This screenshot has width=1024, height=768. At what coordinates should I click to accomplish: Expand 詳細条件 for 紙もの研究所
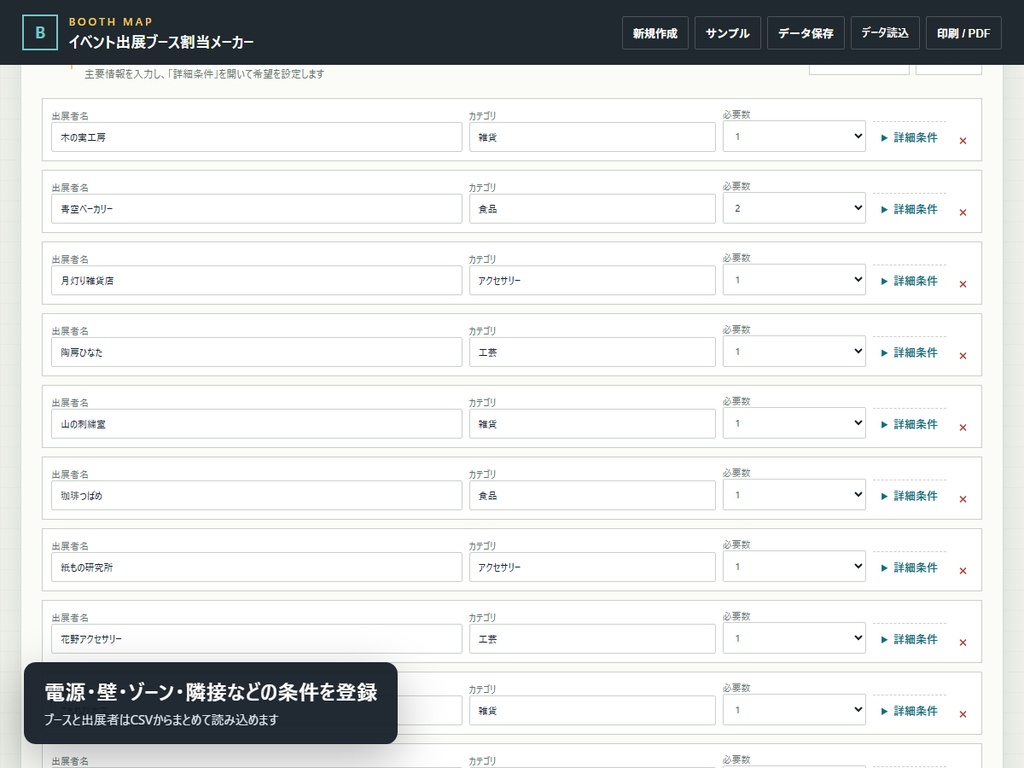pyautogui.click(x=909, y=568)
